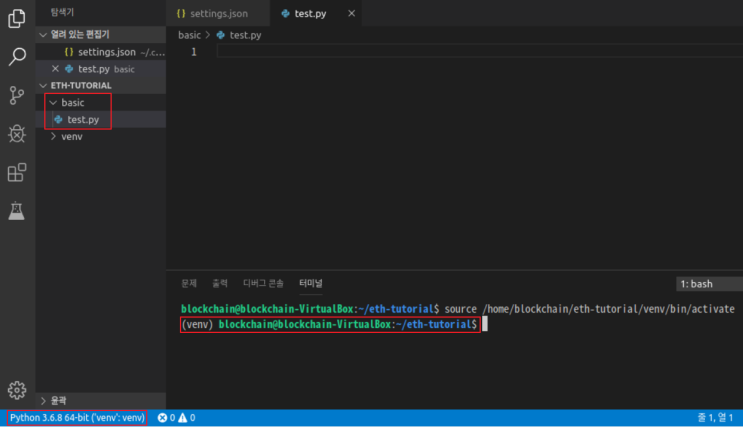Click the source venv/bin/activate command text
The height and width of the screenshot is (427, 743).
[x=589, y=309]
